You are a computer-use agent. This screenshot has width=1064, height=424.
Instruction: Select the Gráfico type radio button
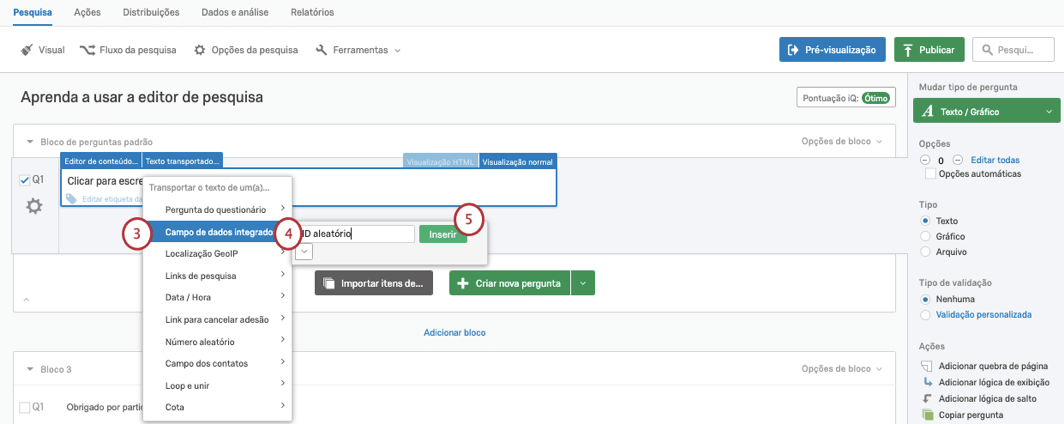[924, 236]
